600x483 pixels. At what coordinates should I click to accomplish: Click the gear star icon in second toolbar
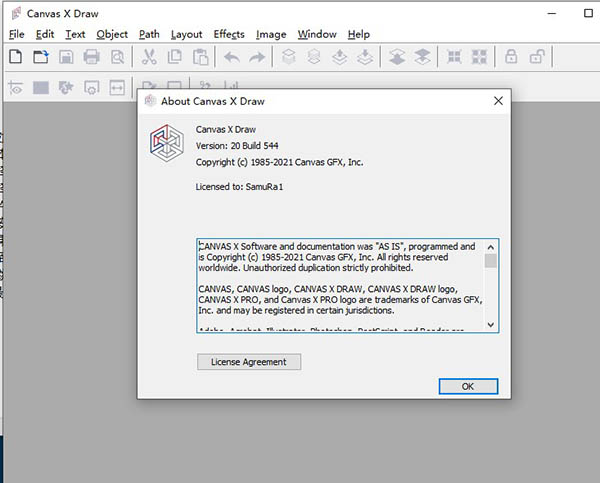(x=66, y=88)
